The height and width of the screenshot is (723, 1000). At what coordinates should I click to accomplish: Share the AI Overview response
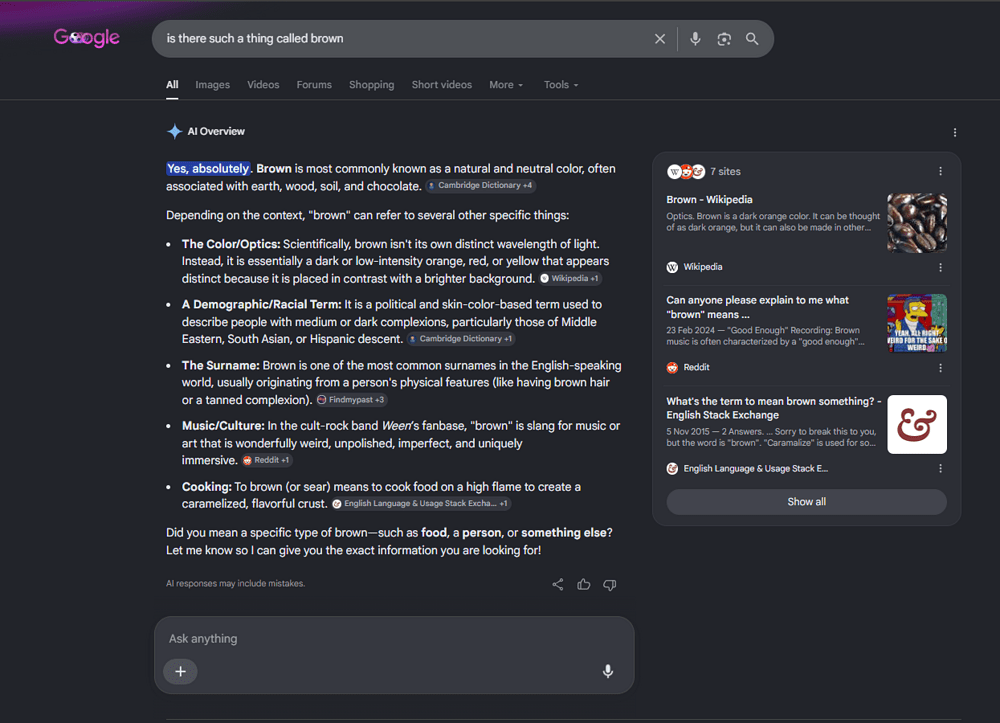click(x=557, y=584)
